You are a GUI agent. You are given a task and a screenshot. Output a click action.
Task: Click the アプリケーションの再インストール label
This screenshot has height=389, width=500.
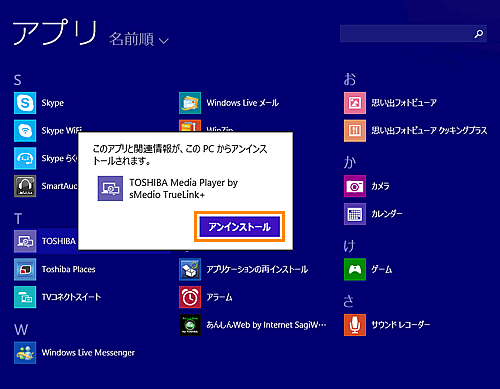tap(257, 269)
